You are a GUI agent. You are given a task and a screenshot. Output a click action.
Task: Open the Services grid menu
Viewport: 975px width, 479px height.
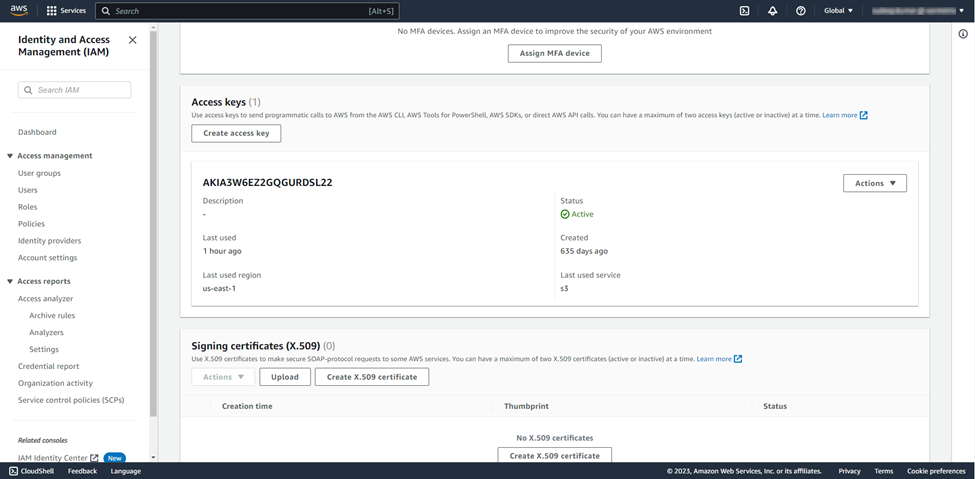click(x=66, y=11)
